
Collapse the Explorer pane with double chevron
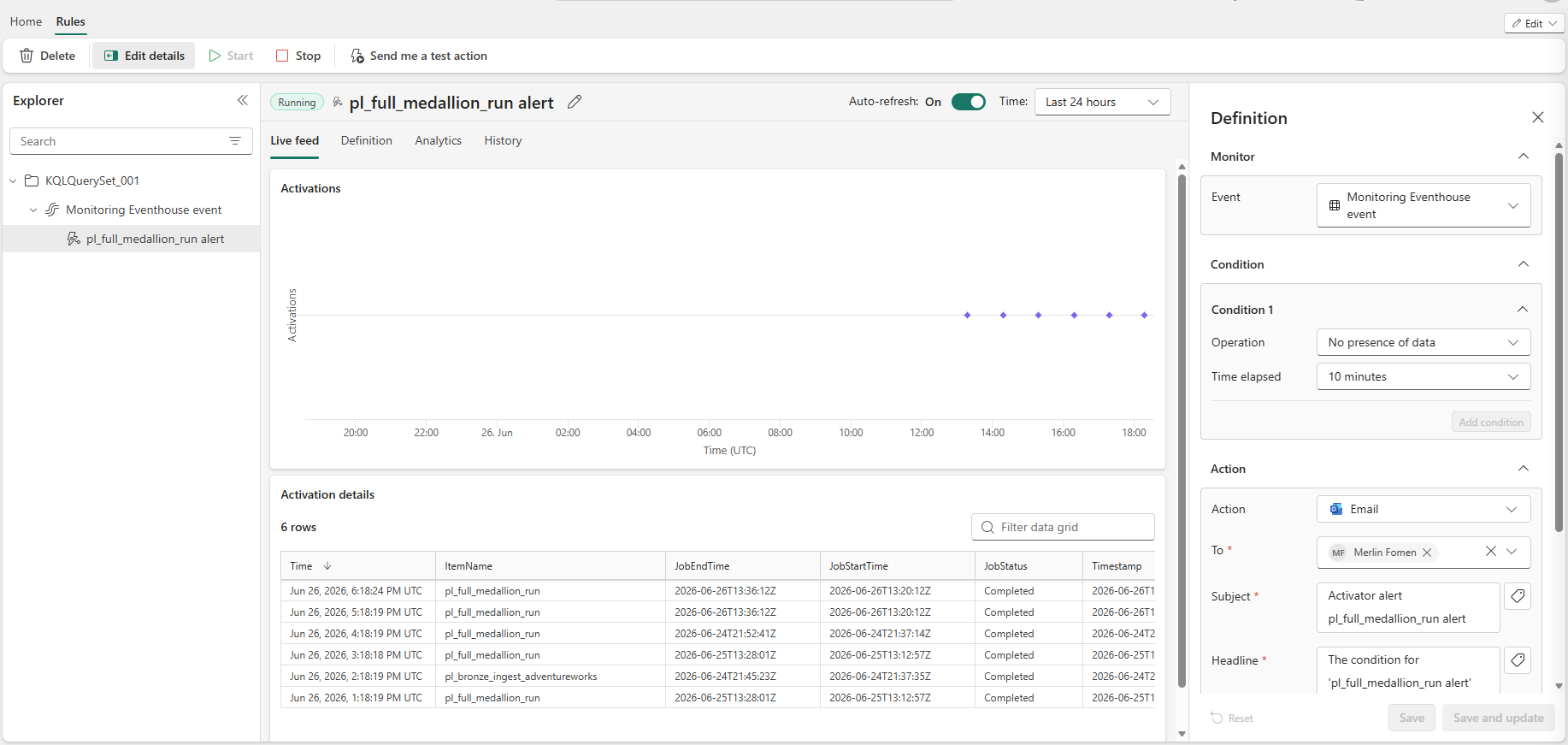pyautogui.click(x=243, y=100)
